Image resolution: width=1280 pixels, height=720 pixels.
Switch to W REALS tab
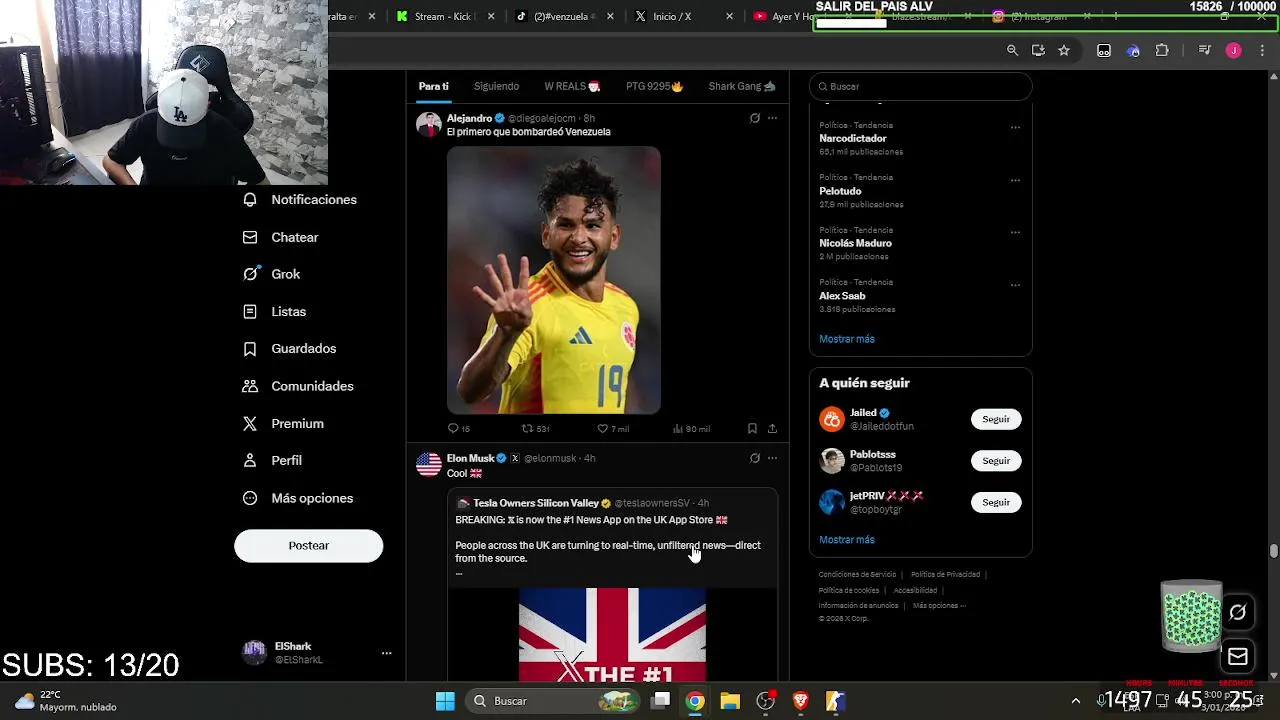(572, 86)
